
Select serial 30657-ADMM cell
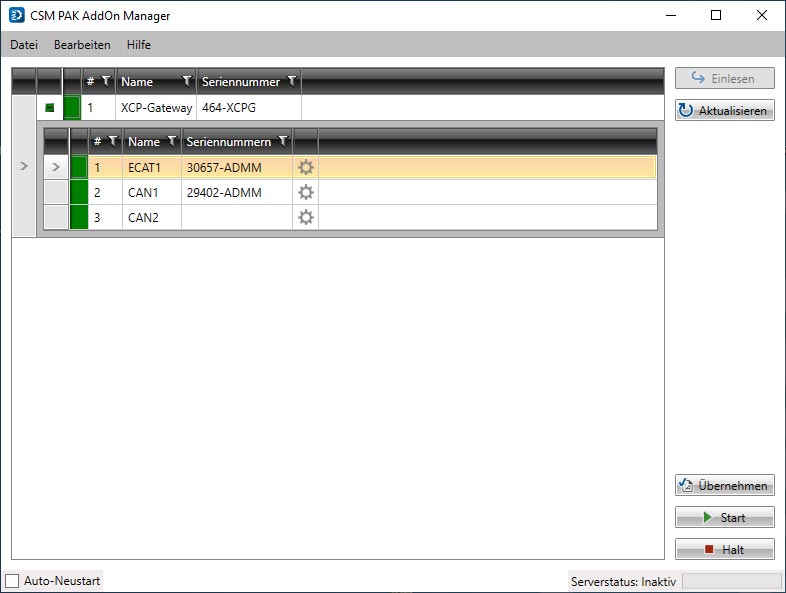coord(237,167)
